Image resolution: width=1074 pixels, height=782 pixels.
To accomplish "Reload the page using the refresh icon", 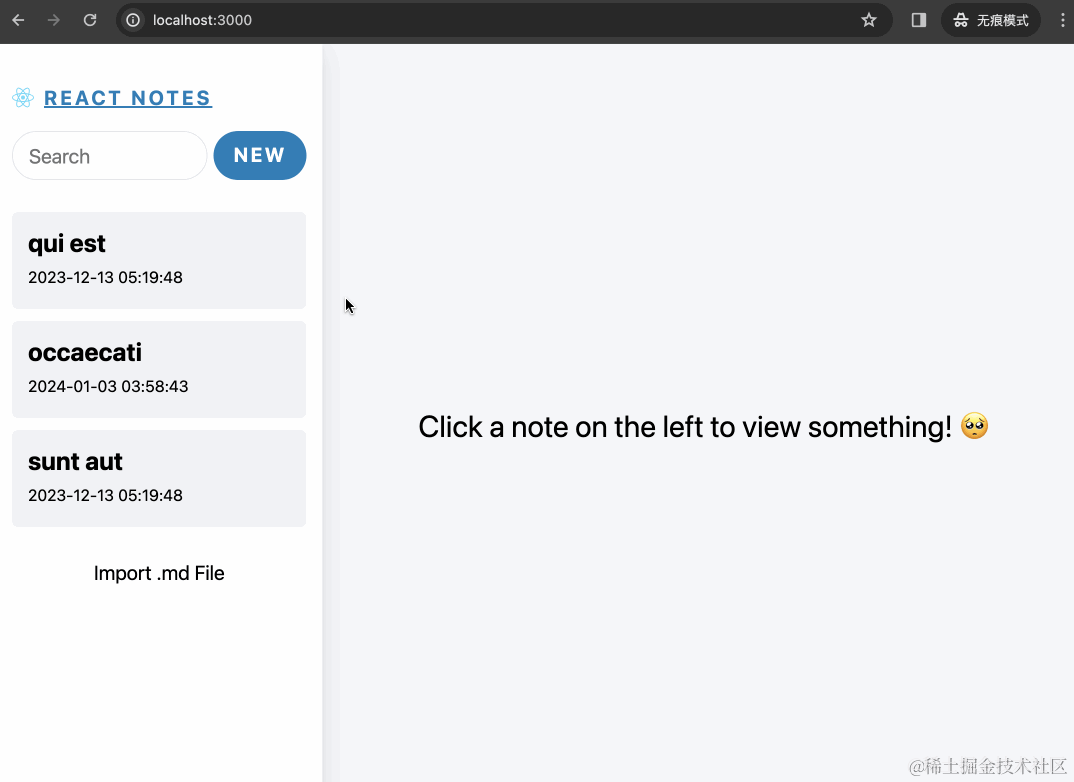I will pos(89,20).
